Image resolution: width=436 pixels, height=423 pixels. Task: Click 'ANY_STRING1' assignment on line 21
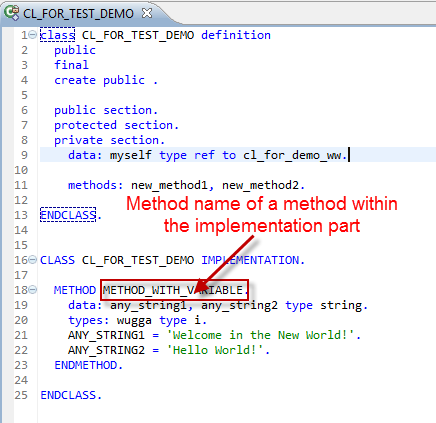[x=106, y=335]
